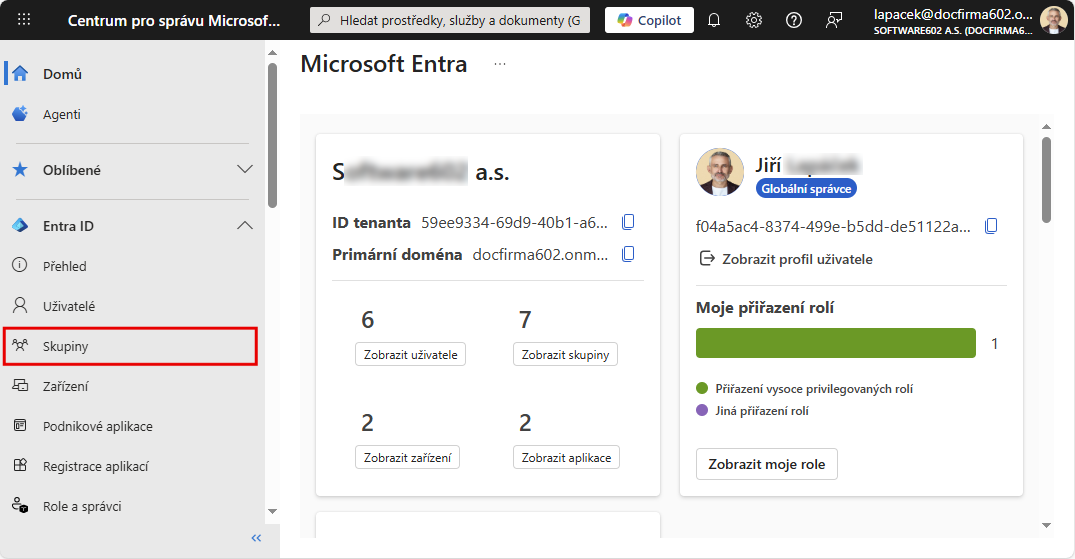This screenshot has width=1075, height=559.
Task: Click the green role assignments bar
Action: click(836, 343)
